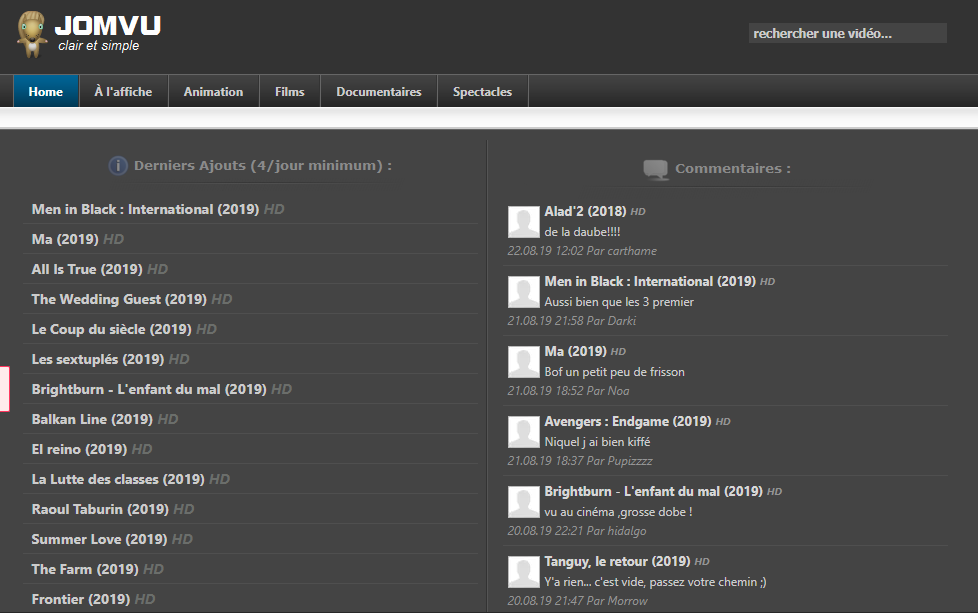Click the comment 'vu au cinéma ,grosse dobe !'
The width and height of the screenshot is (978, 613).
[618, 512]
